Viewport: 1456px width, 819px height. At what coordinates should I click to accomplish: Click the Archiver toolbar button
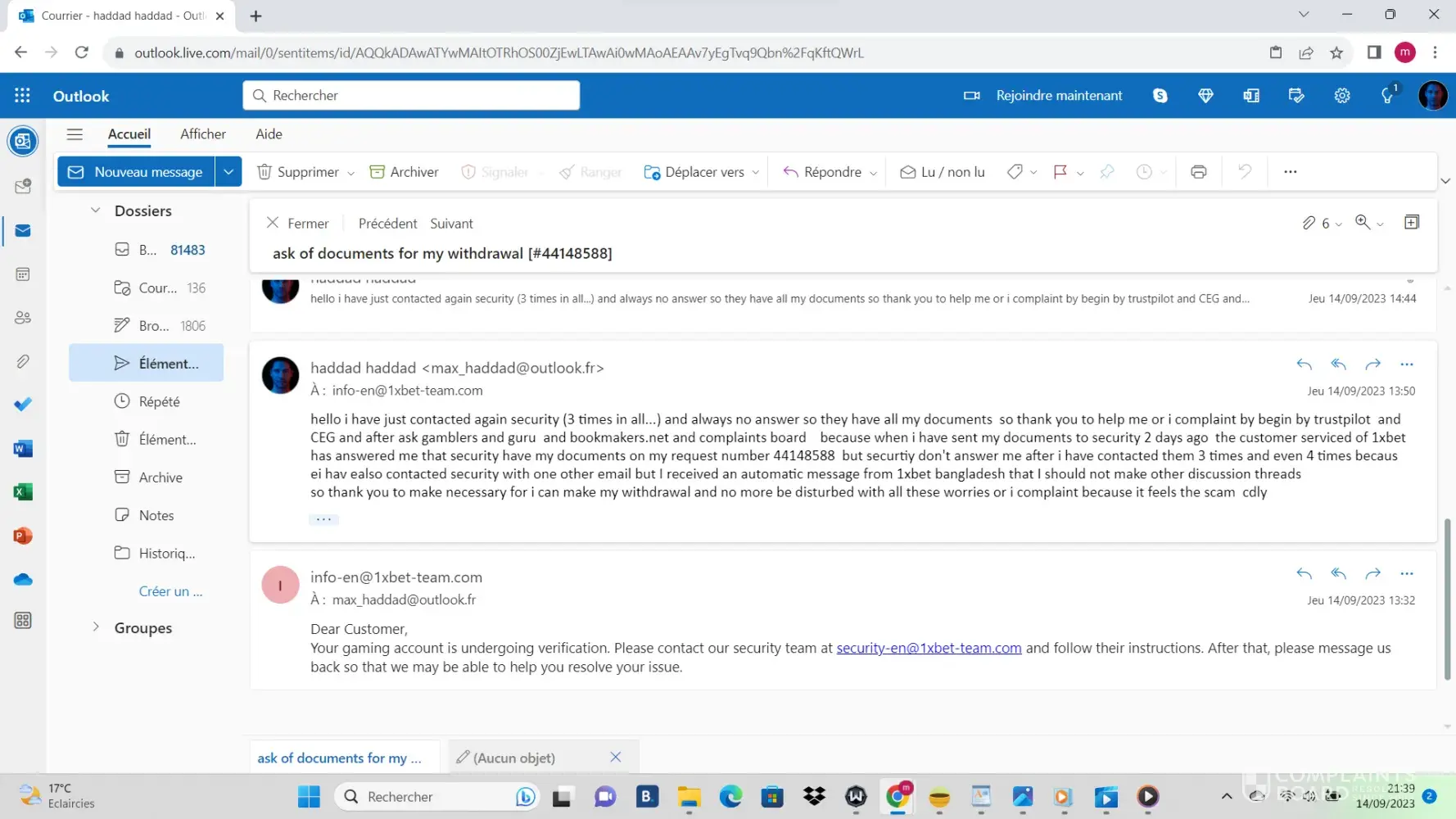click(405, 172)
